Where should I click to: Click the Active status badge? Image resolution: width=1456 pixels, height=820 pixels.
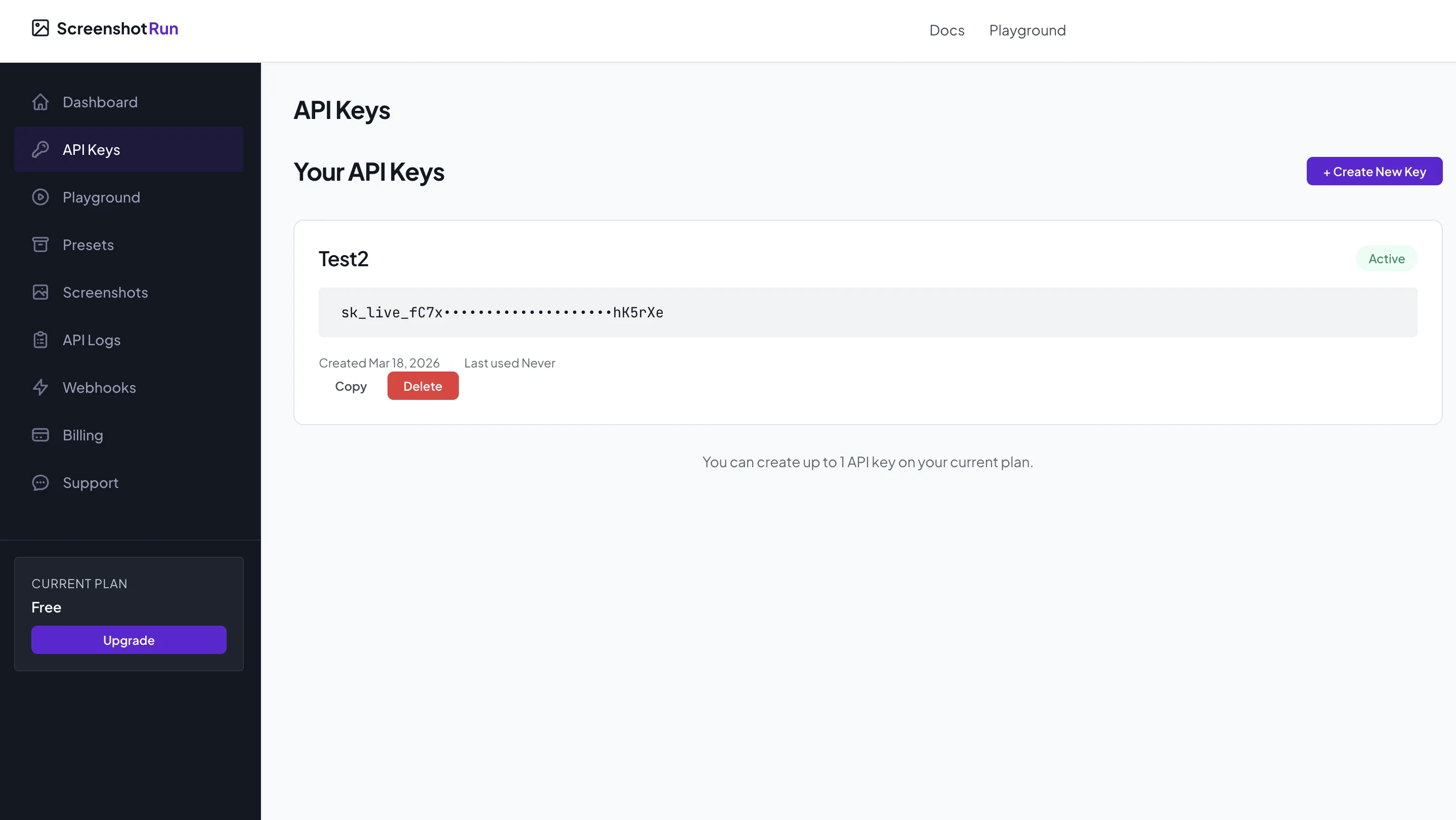click(1386, 258)
